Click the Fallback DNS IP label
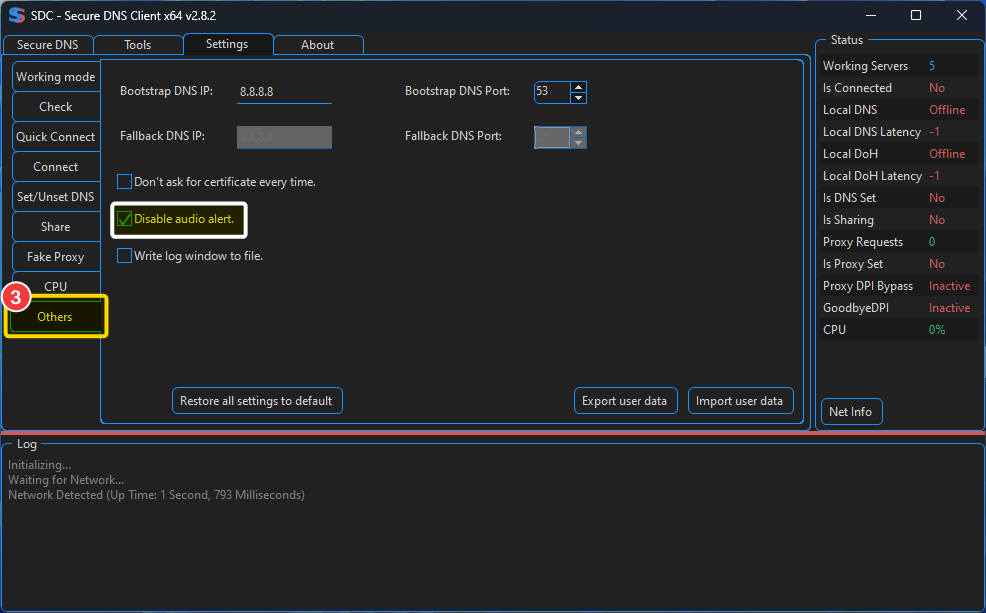This screenshot has width=986, height=613. [162, 136]
